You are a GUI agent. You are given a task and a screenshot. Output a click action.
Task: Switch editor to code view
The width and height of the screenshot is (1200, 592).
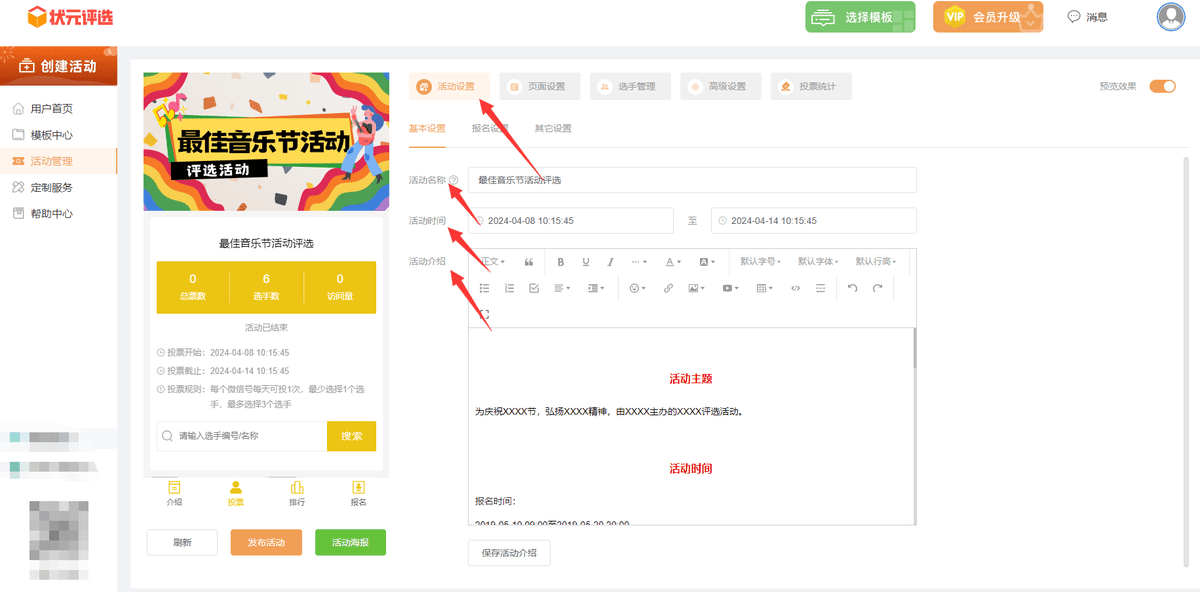[793, 287]
